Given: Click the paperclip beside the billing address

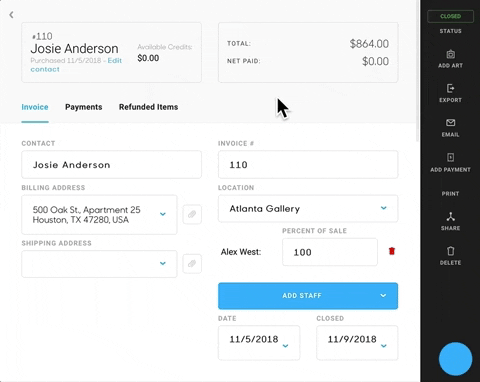Looking at the screenshot, I should tap(192, 214).
